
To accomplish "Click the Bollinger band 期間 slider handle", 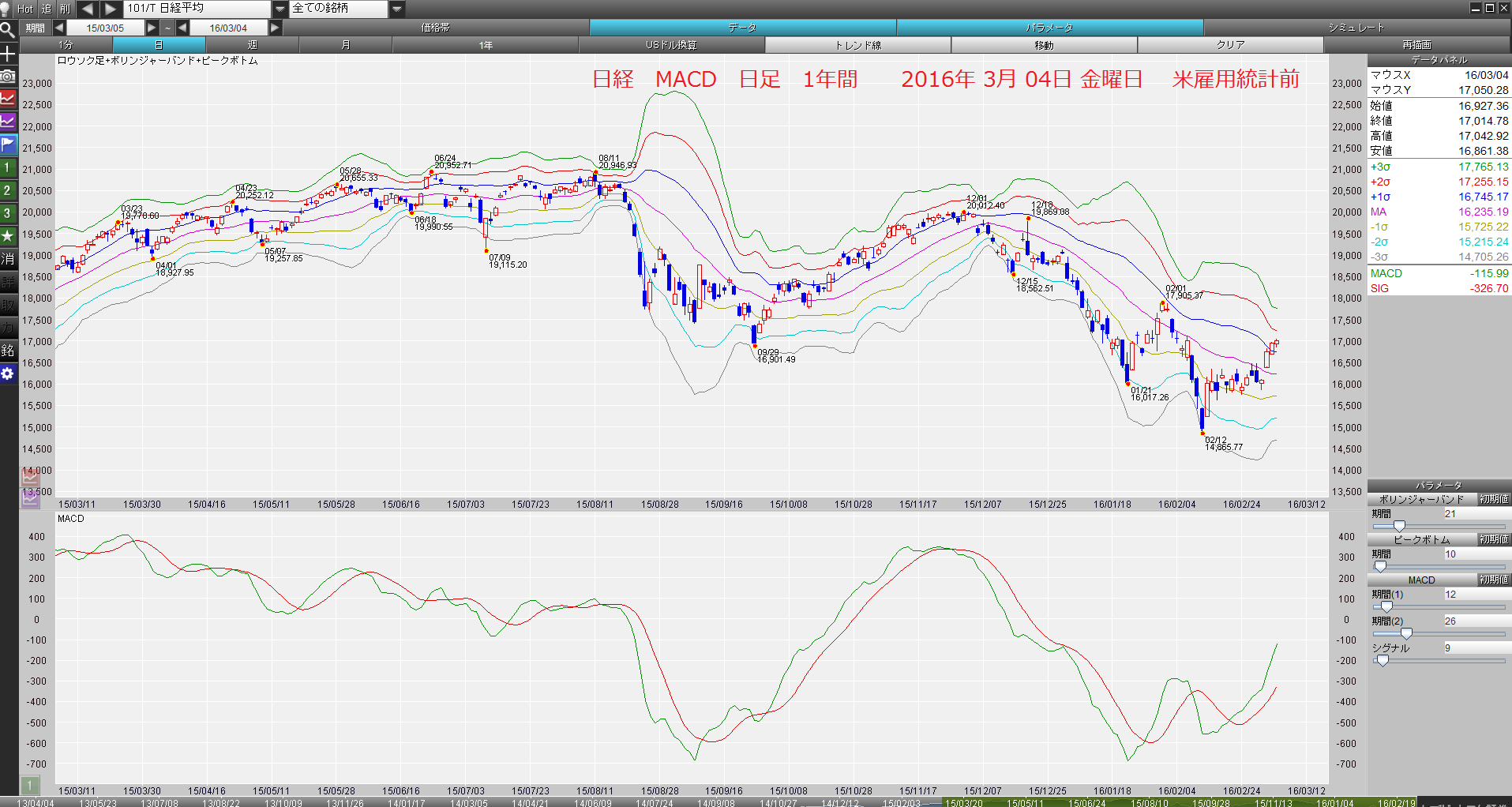I will [1399, 526].
